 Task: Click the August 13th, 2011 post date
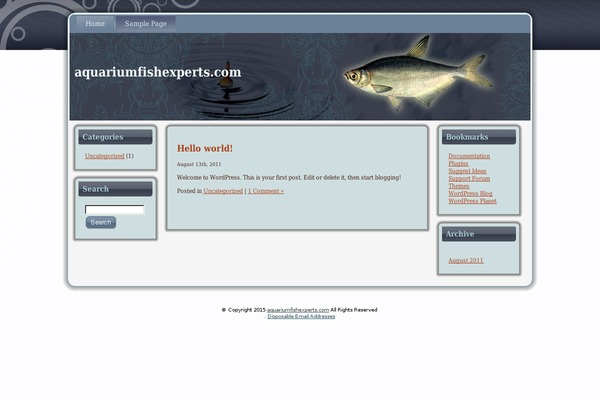[x=199, y=164]
